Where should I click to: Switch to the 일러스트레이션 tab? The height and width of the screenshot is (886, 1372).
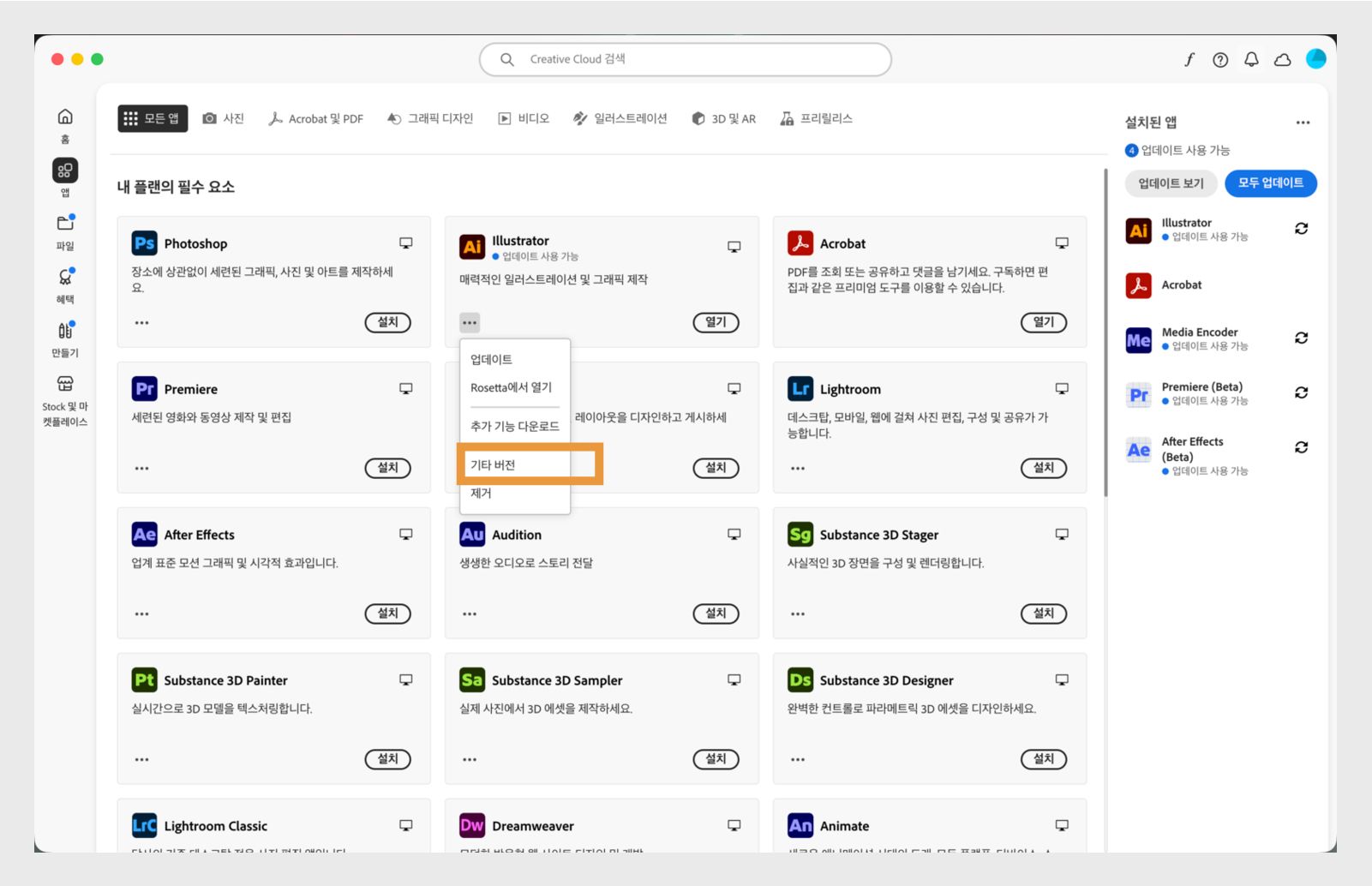pyautogui.click(x=620, y=118)
